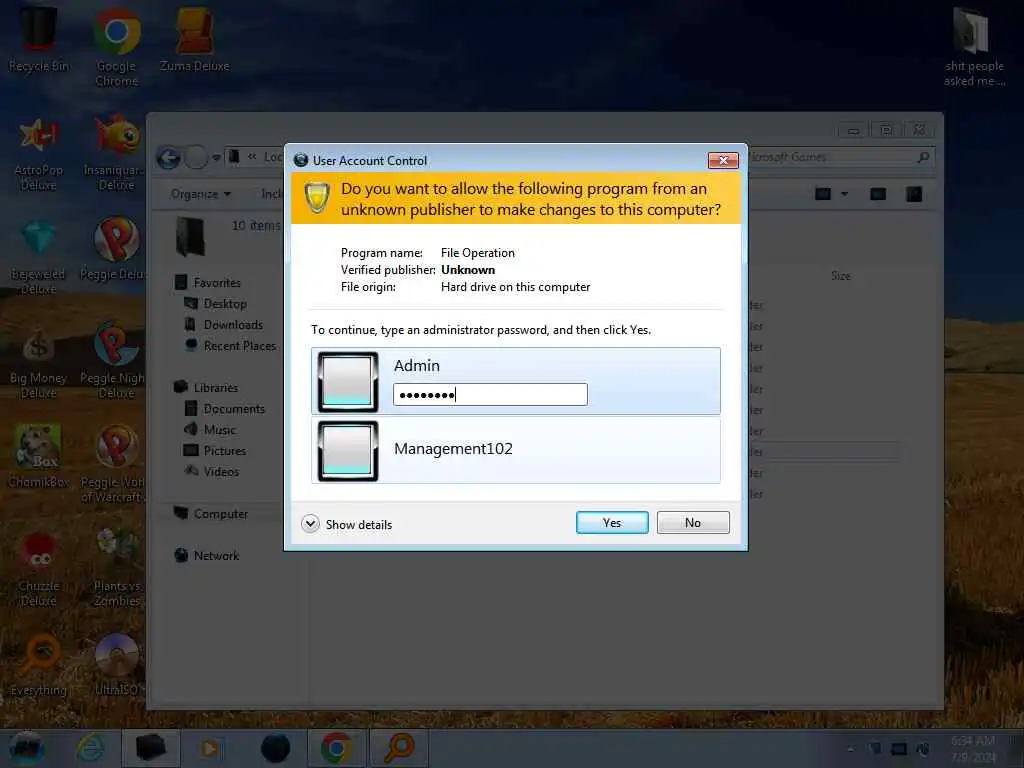Expand Show details chevron

click(310, 524)
